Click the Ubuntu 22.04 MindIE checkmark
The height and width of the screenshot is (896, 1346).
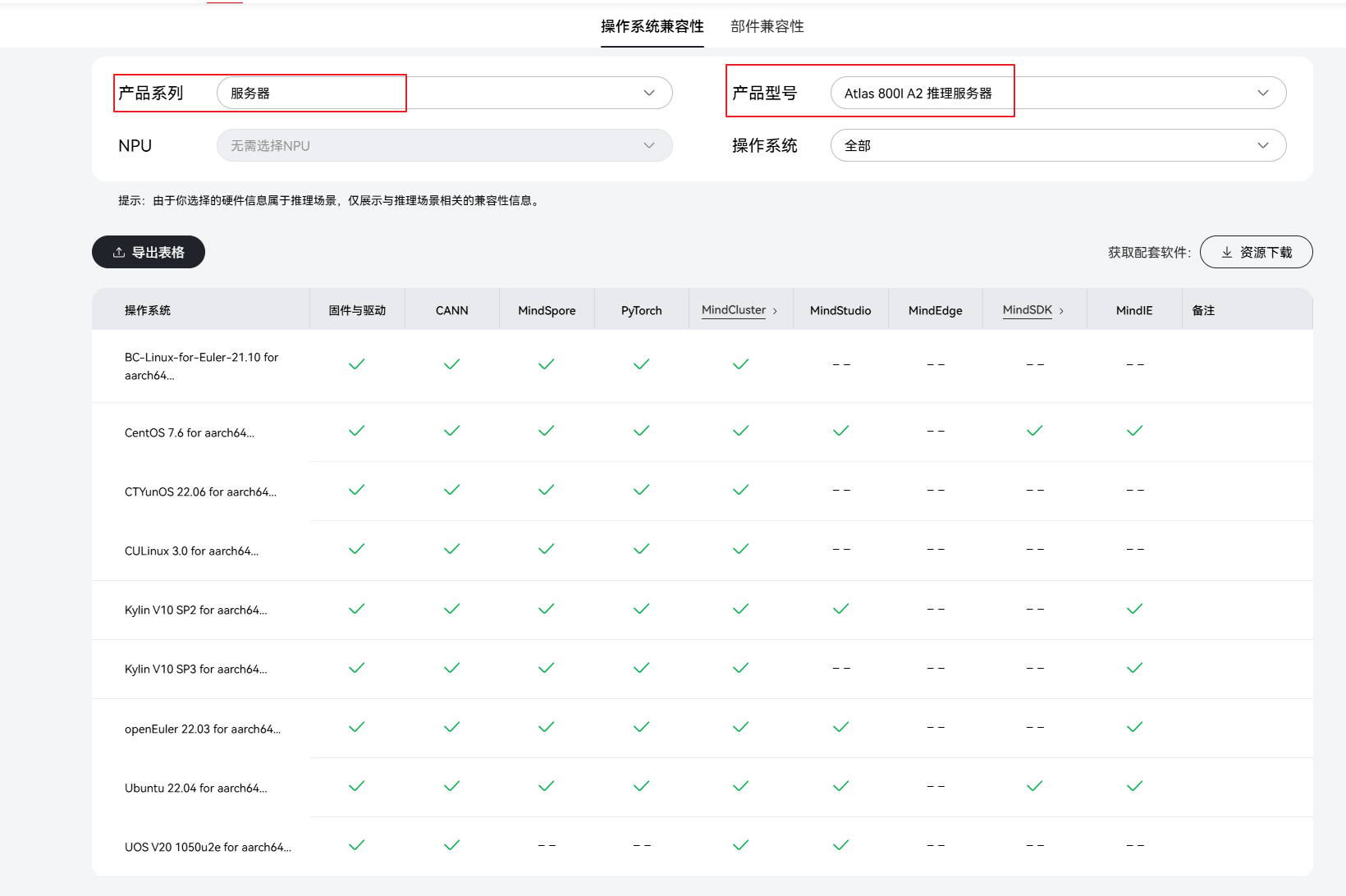point(1134,786)
